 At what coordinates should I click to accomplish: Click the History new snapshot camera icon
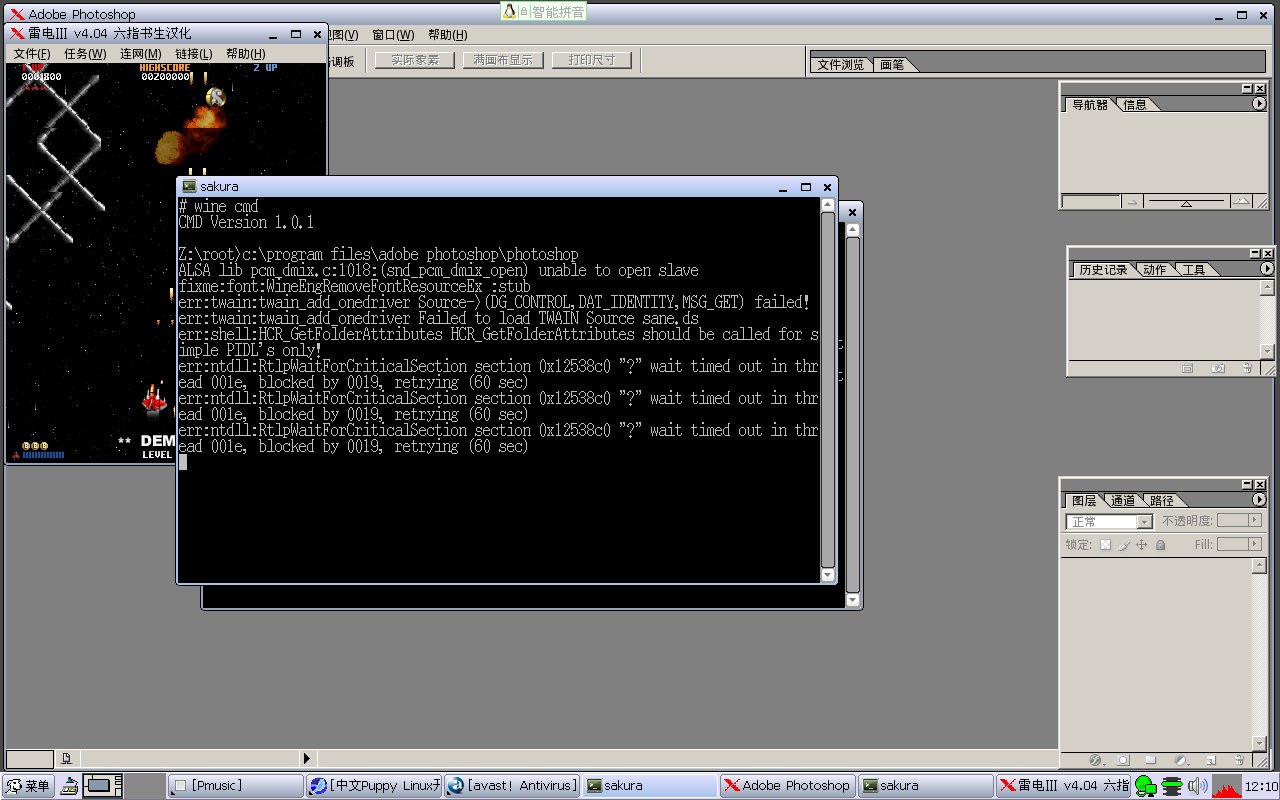(x=1217, y=368)
